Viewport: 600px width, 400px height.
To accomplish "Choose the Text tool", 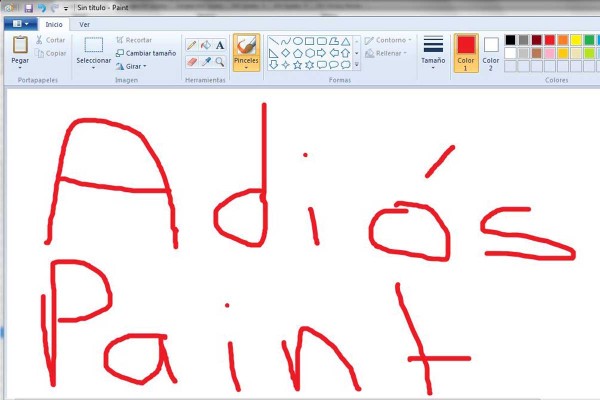I will [x=219, y=45].
